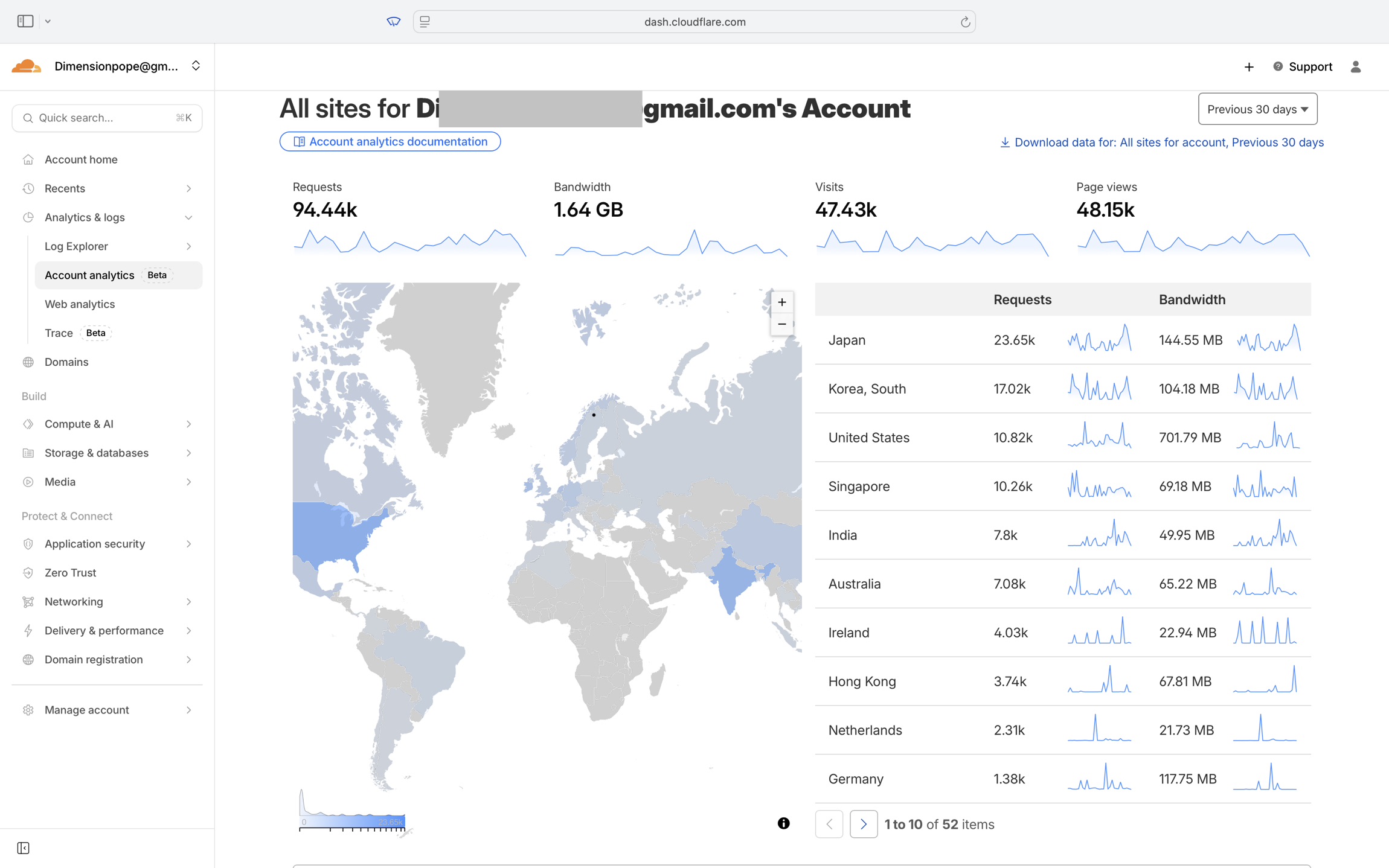Expand the Media chevron
The image size is (1389, 868).
[x=188, y=482]
